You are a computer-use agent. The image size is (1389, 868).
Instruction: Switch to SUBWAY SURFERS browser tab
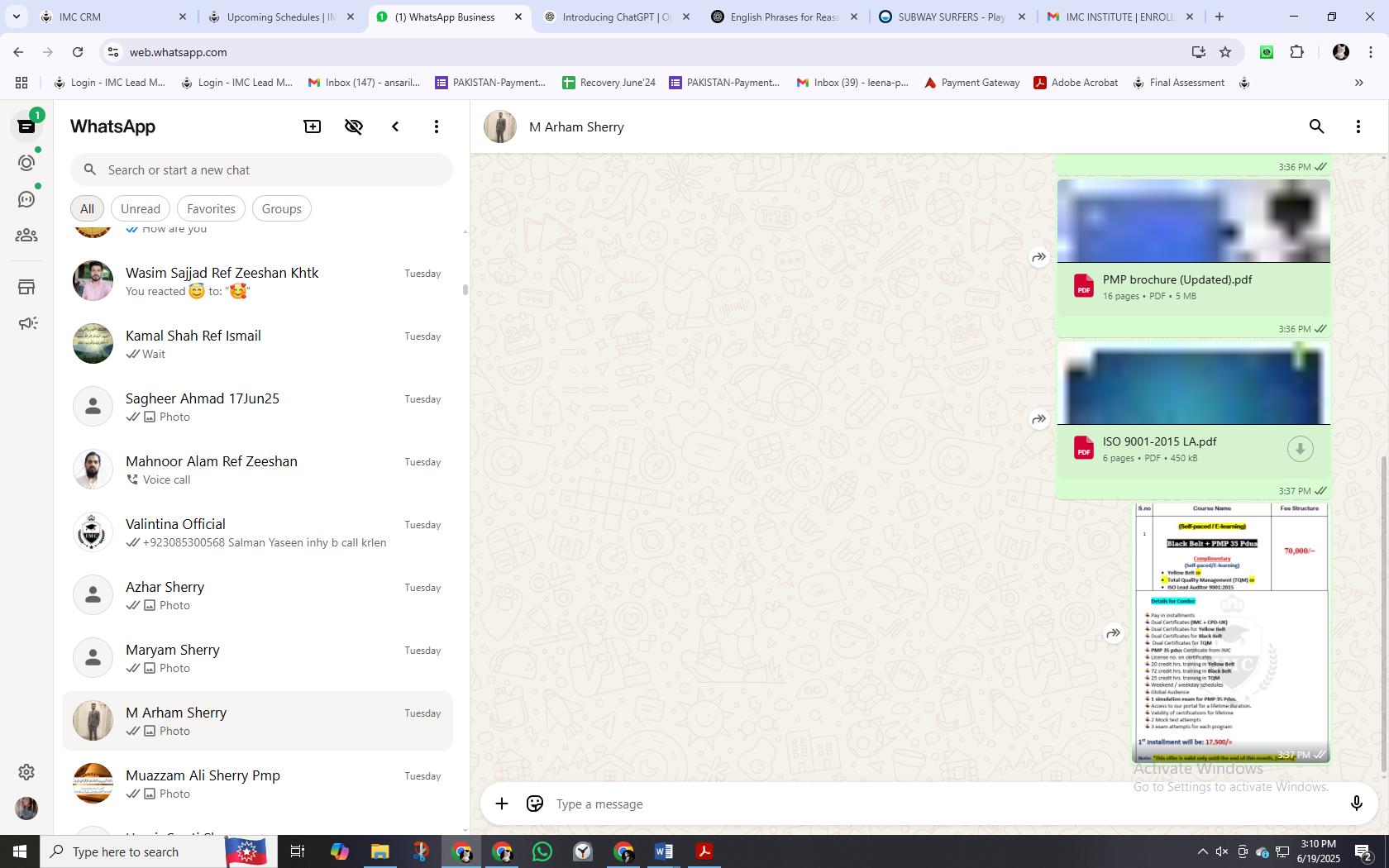(x=952, y=17)
